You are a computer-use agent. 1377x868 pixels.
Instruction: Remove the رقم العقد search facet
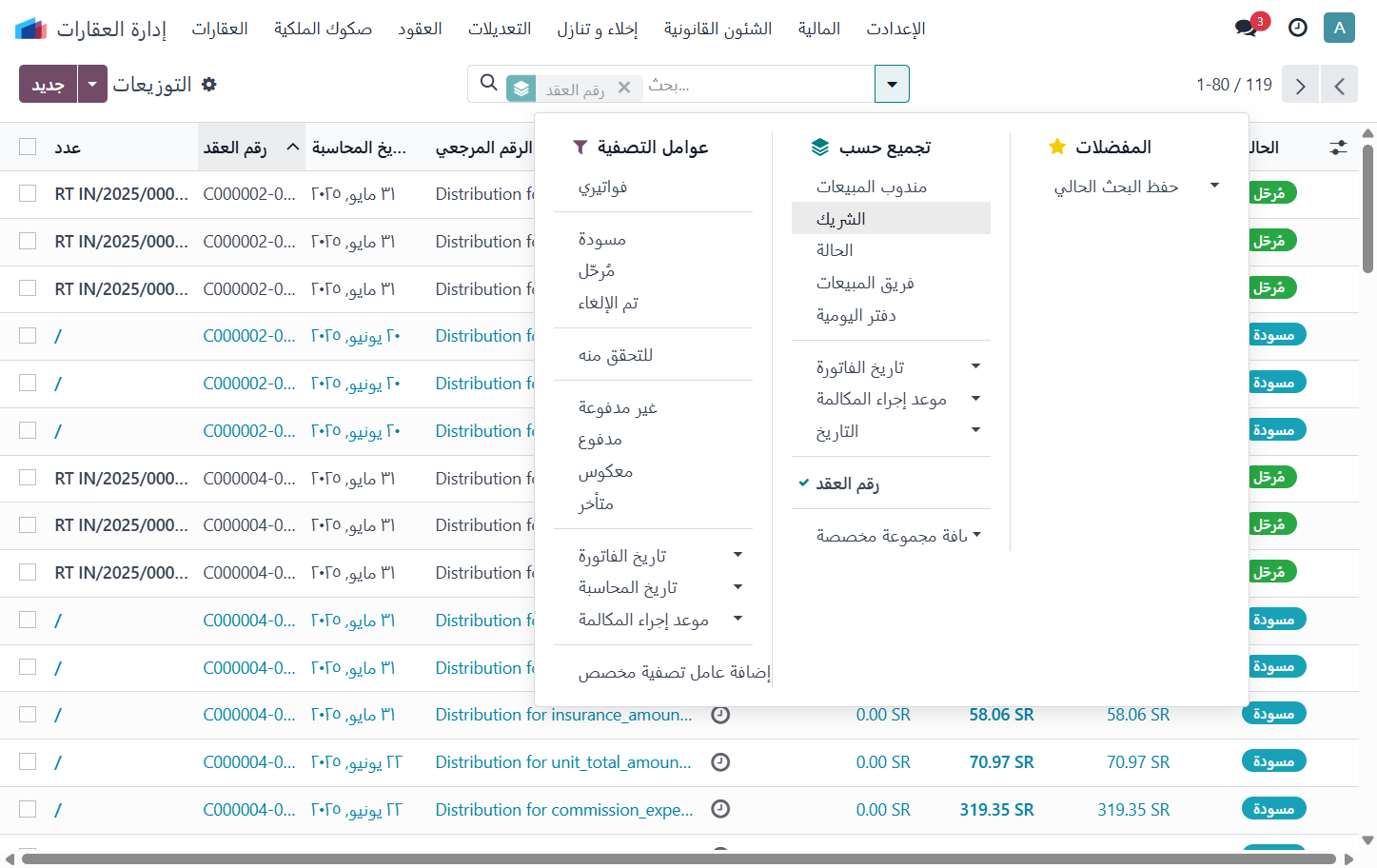coord(624,88)
